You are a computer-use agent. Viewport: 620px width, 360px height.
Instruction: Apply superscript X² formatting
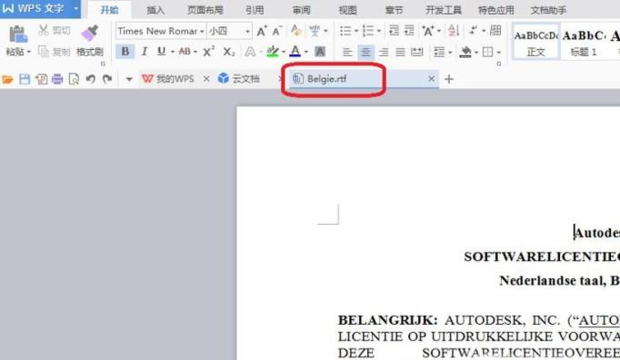pyautogui.click(x=208, y=51)
